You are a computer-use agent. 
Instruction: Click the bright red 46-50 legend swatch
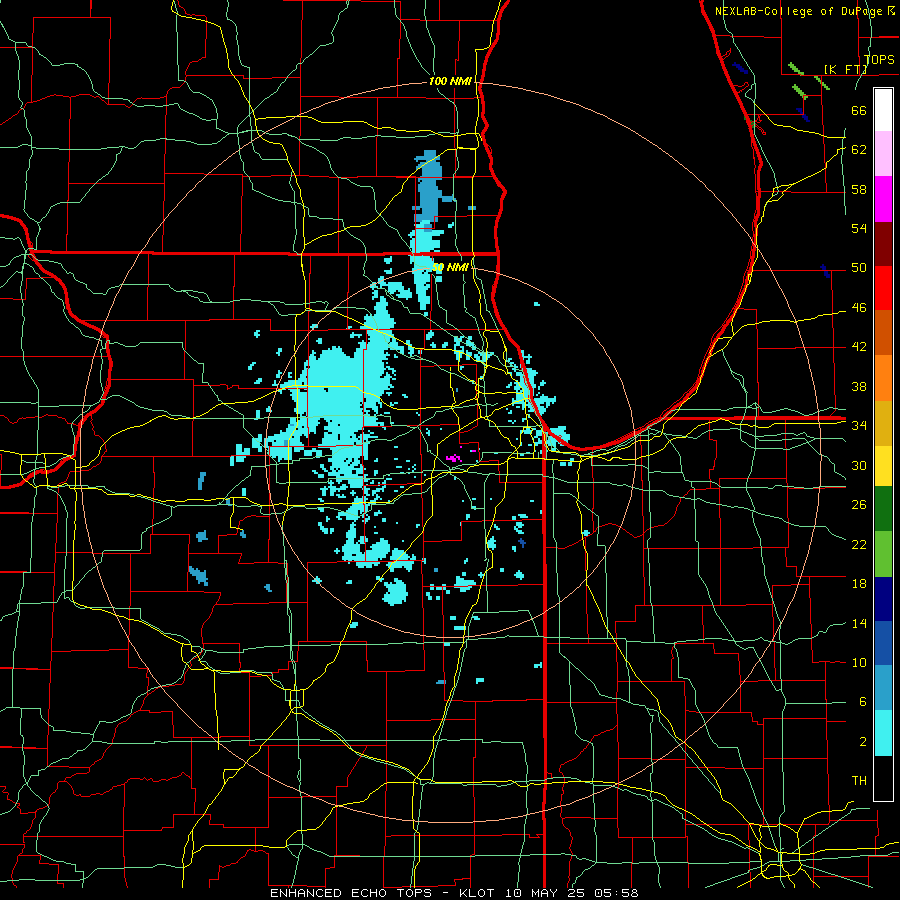click(883, 288)
